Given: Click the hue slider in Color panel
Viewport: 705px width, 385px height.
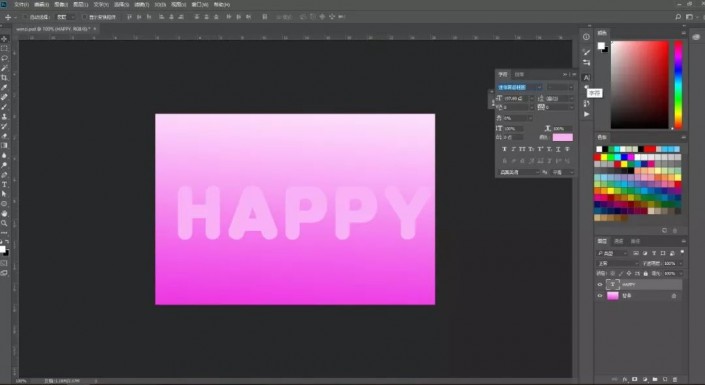Looking at the screenshot, I should click(678, 85).
